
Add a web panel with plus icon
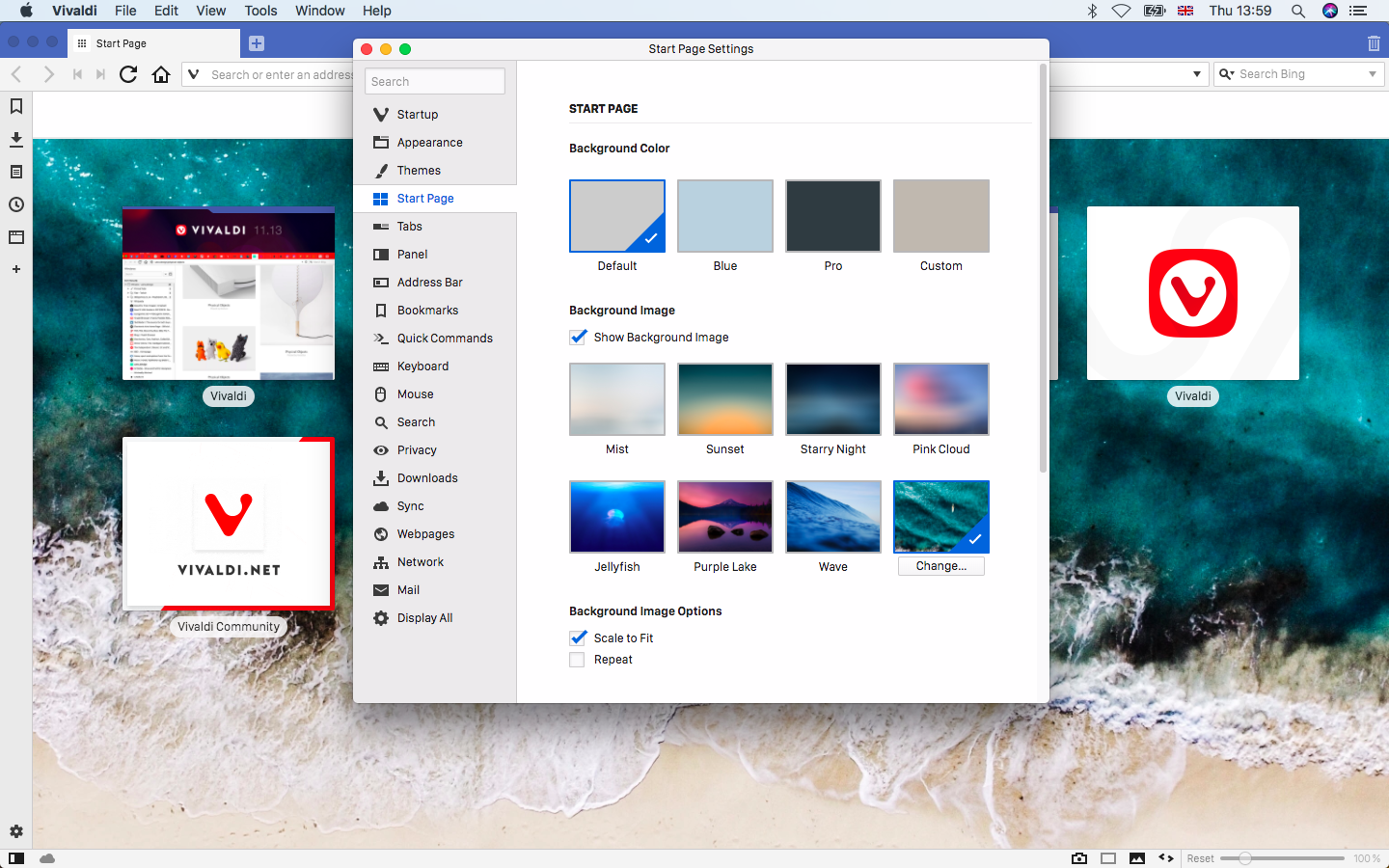coord(16,269)
